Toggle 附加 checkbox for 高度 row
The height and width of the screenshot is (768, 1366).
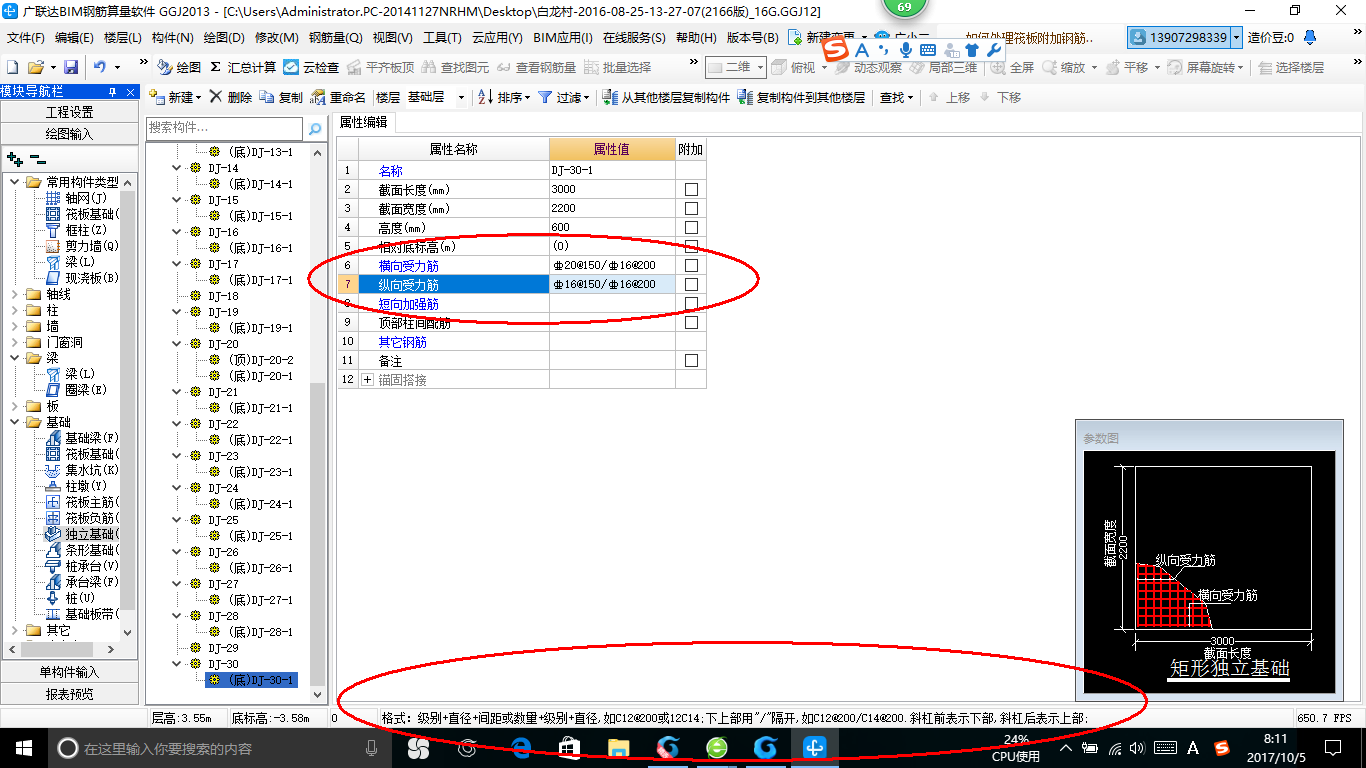click(691, 227)
